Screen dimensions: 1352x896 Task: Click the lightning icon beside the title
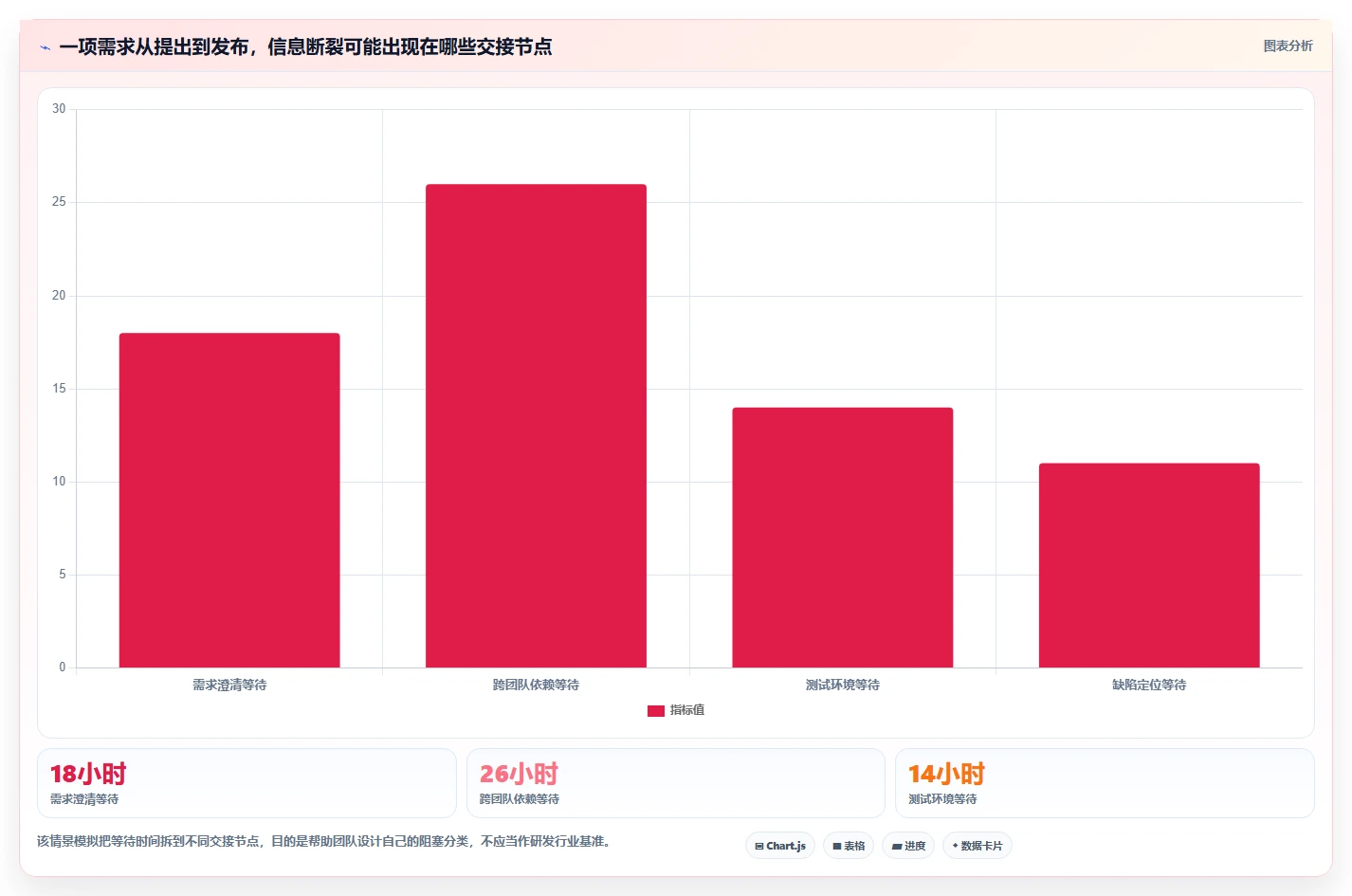(x=45, y=47)
